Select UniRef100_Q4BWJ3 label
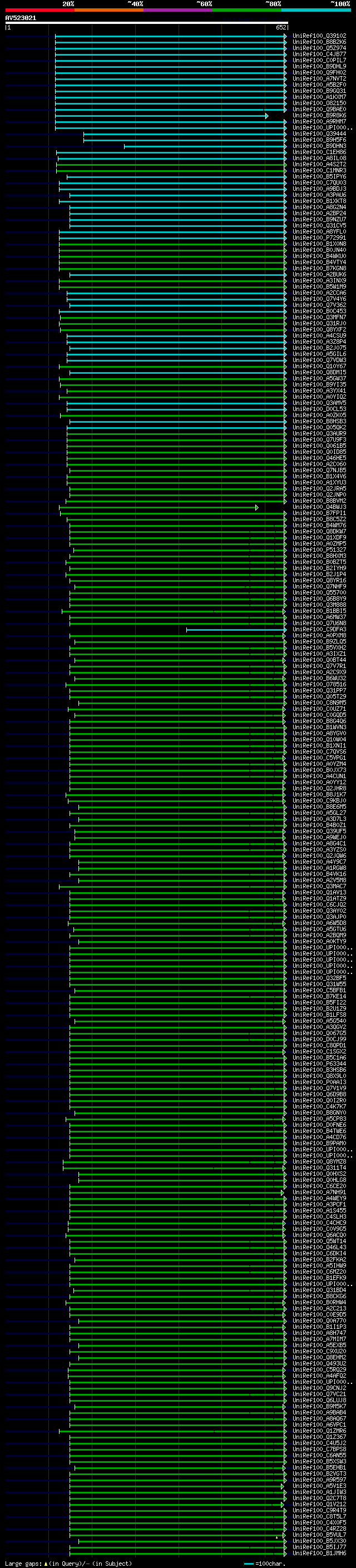This screenshot has width=356, height=1568. (319, 507)
